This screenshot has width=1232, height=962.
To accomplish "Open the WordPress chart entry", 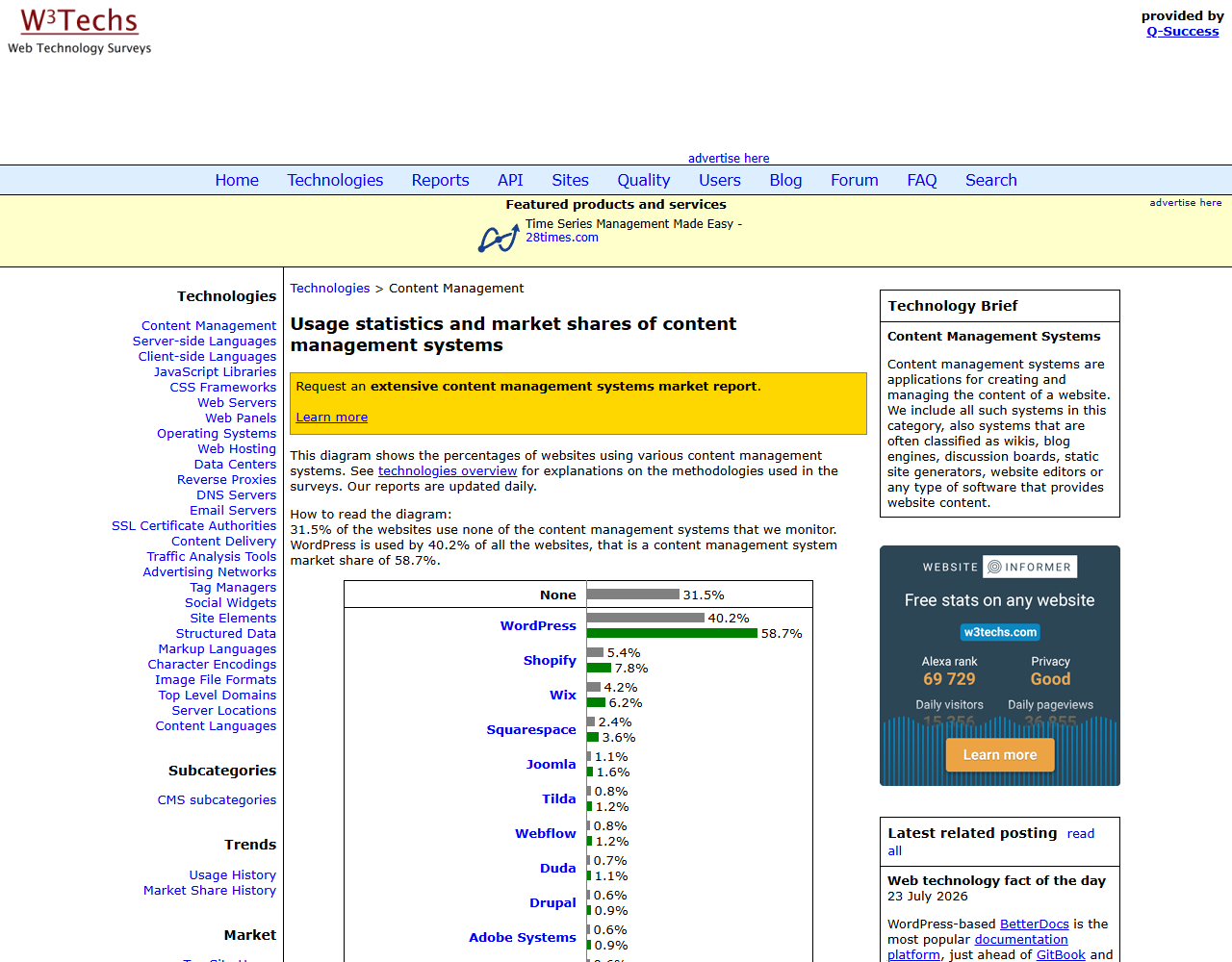I will (x=538, y=625).
